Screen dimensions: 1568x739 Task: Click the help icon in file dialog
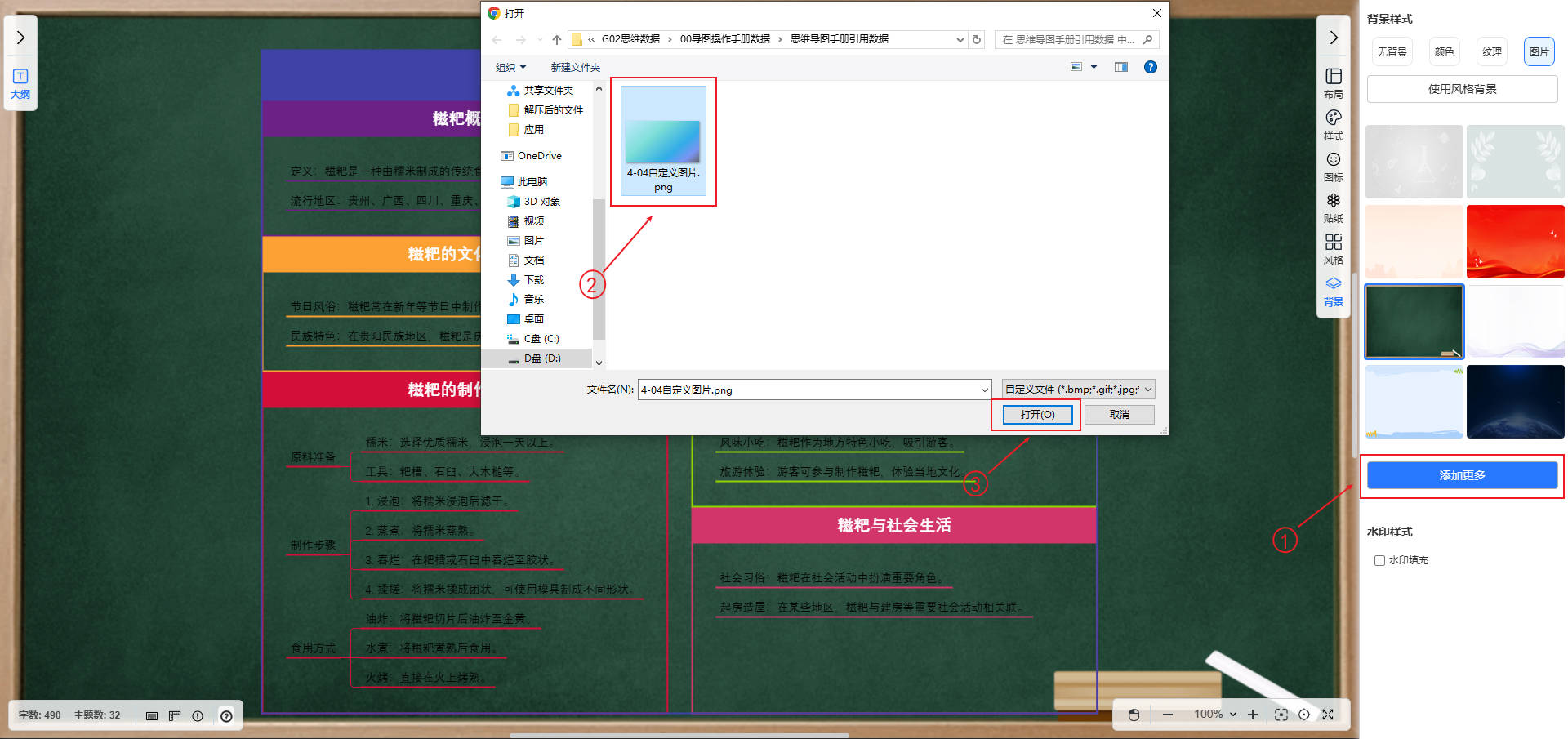pos(1150,67)
